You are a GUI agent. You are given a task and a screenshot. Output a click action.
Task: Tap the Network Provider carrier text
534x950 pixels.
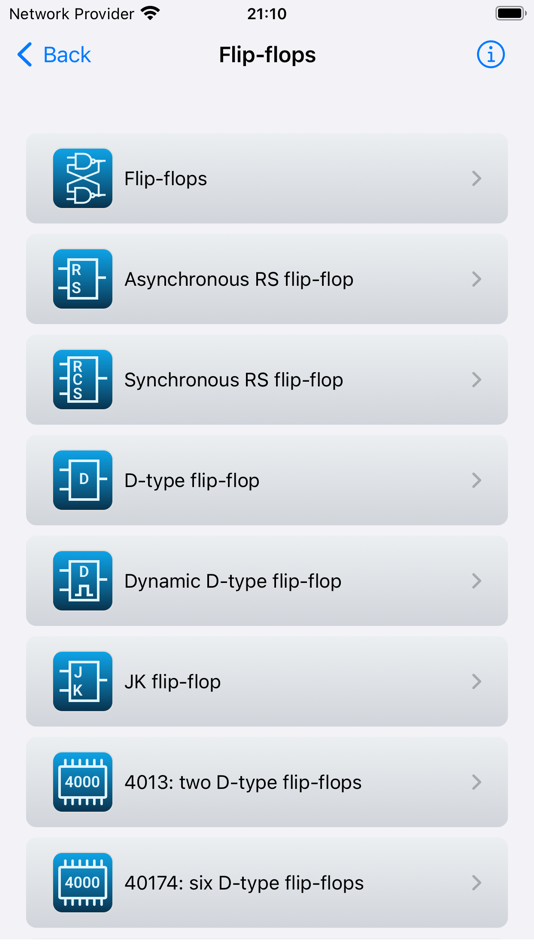[72, 13]
